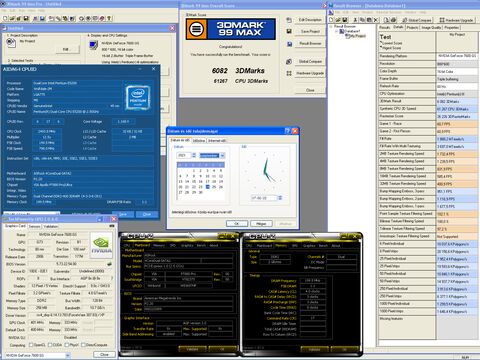
Task: Switch to the Image Quality tab
Action: point(431,28)
